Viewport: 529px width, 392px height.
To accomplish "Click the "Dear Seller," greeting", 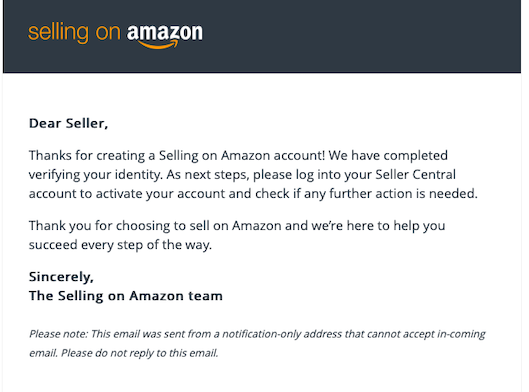I will coord(68,123).
